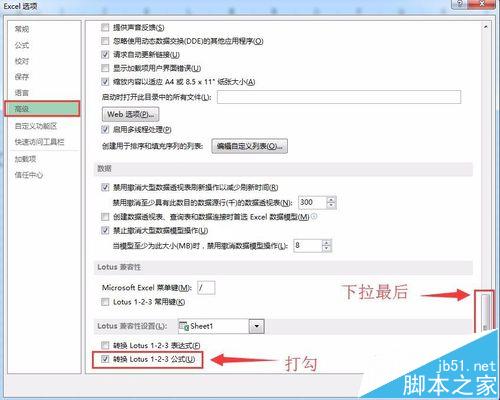This screenshot has width=500, height=400.
Task: Open the 公式 category
Action: click(x=22, y=45)
